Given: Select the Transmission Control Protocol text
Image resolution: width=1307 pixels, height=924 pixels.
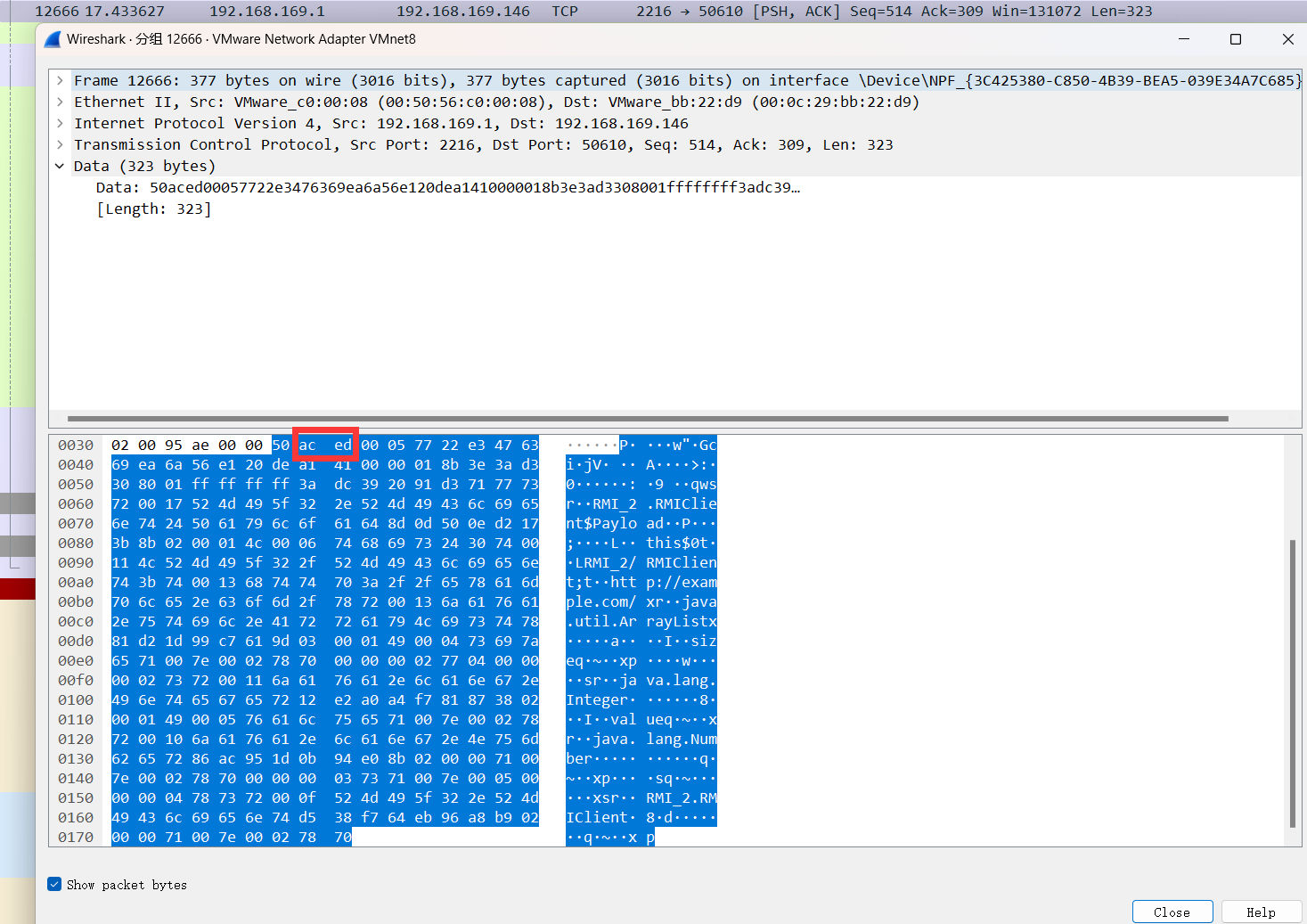Looking at the screenshot, I should click(x=484, y=144).
